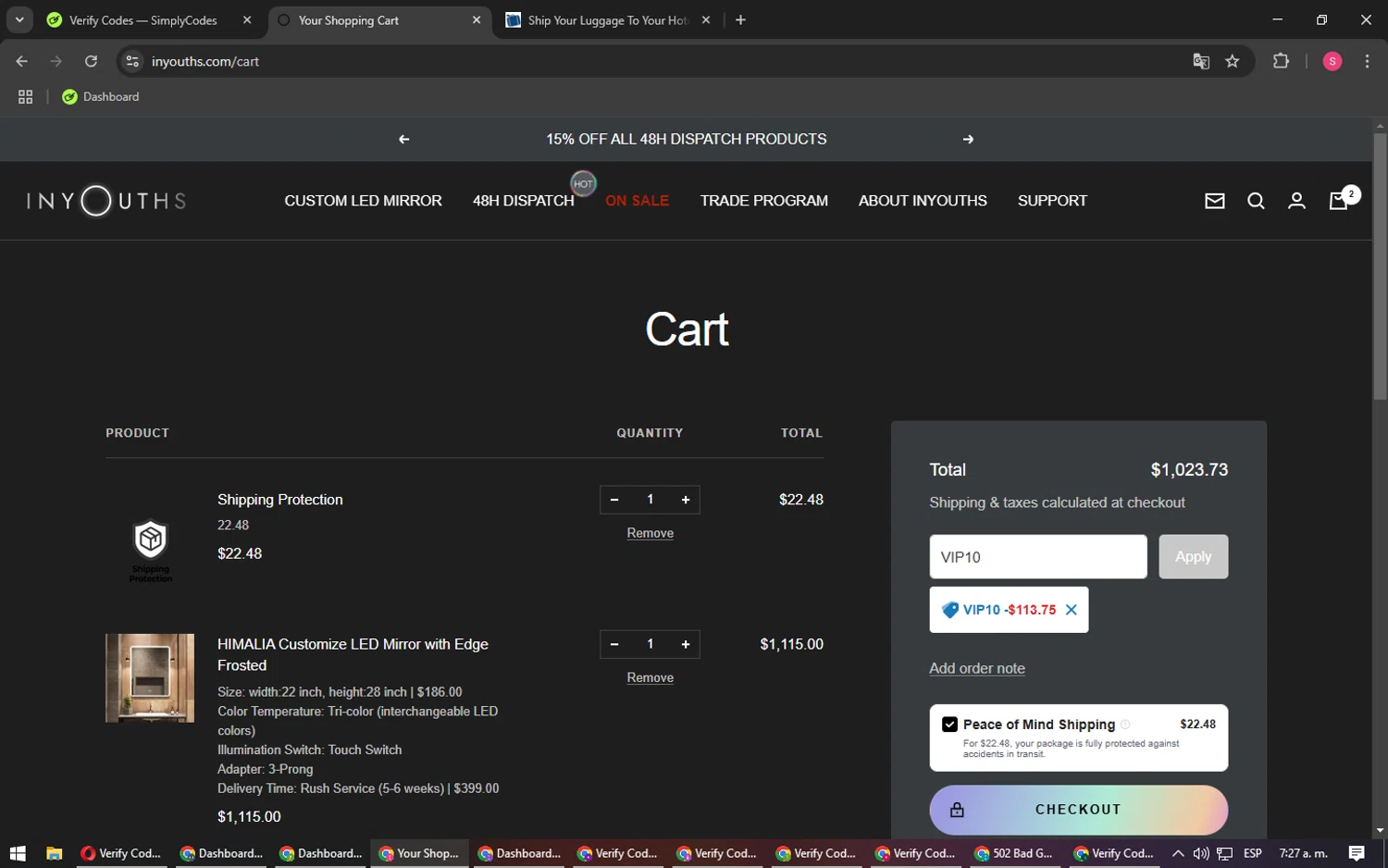
Task: Open the Windows Start menu
Action: [18, 853]
